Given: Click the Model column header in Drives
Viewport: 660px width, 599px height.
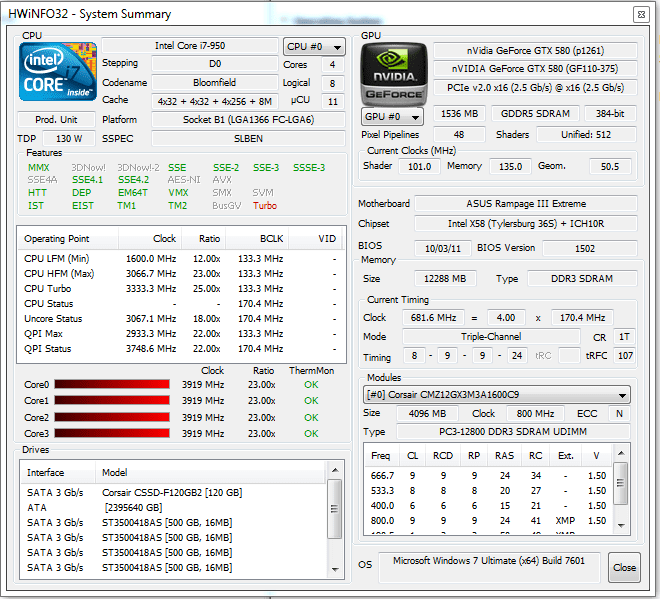Looking at the screenshot, I should tap(210, 473).
